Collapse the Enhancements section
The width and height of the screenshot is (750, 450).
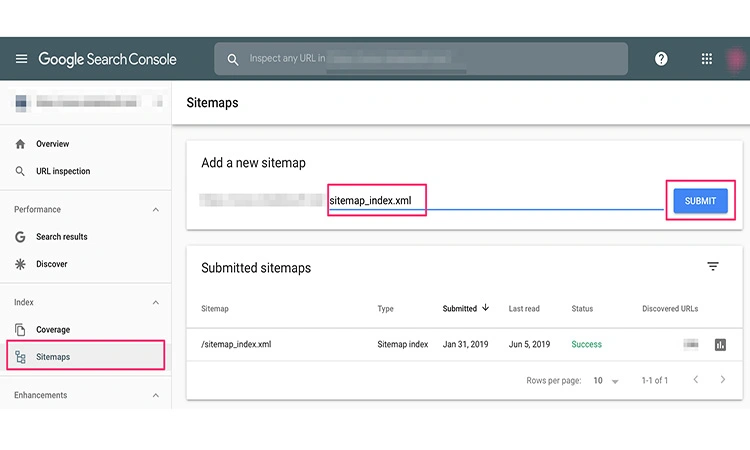[x=155, y=395]
